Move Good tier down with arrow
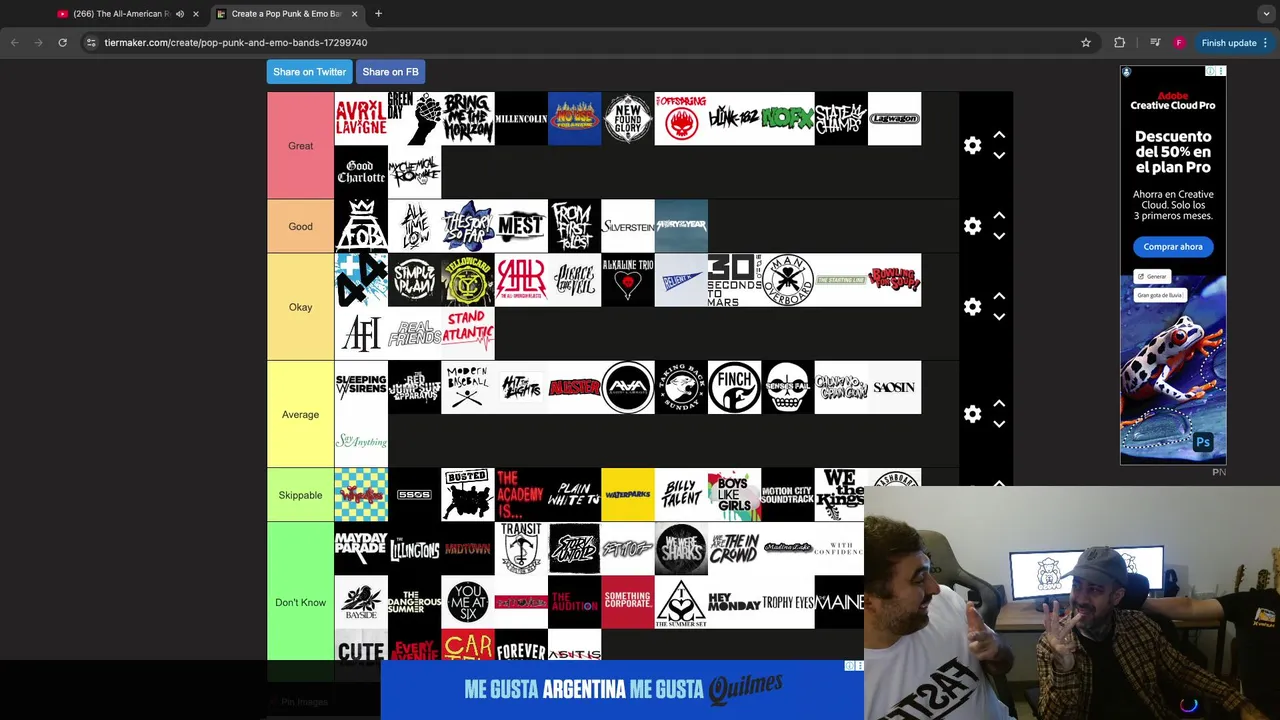1280x720 pixels. [998, 237]
